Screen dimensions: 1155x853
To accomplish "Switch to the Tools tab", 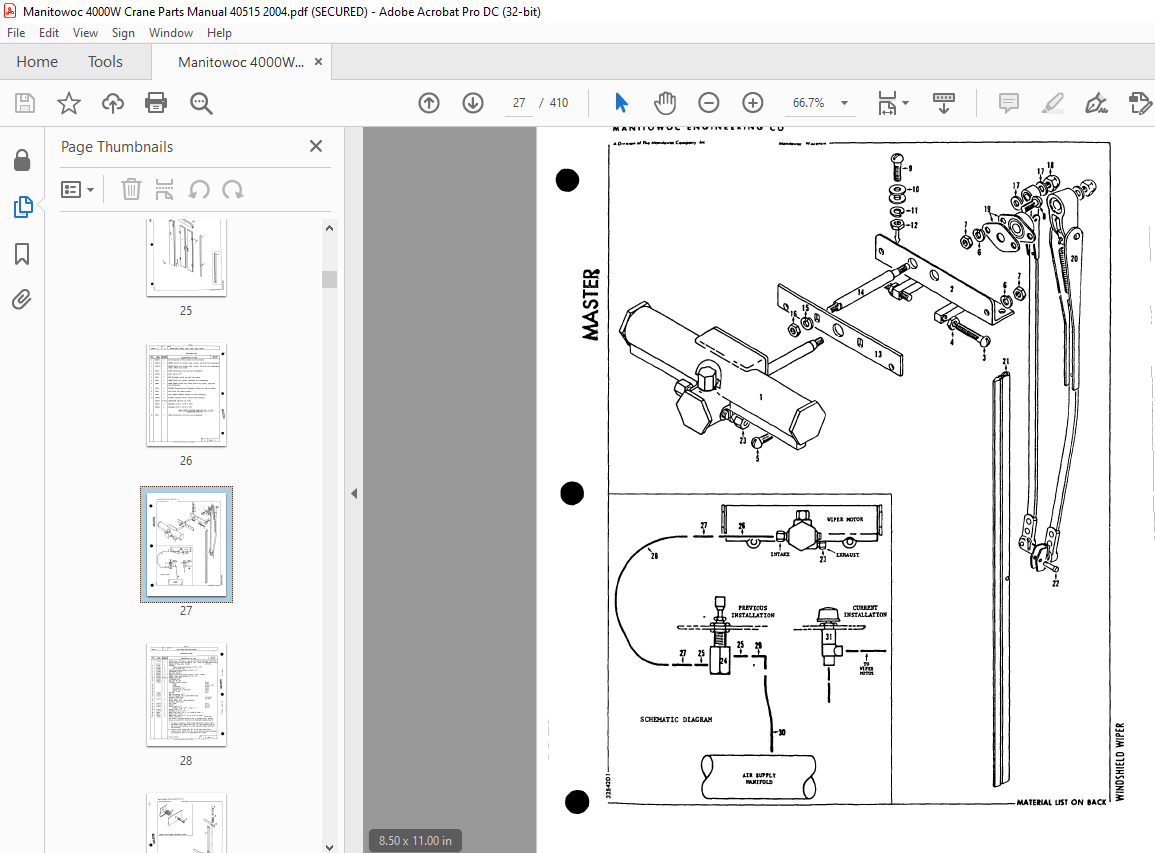I will [x=105, y=62].
